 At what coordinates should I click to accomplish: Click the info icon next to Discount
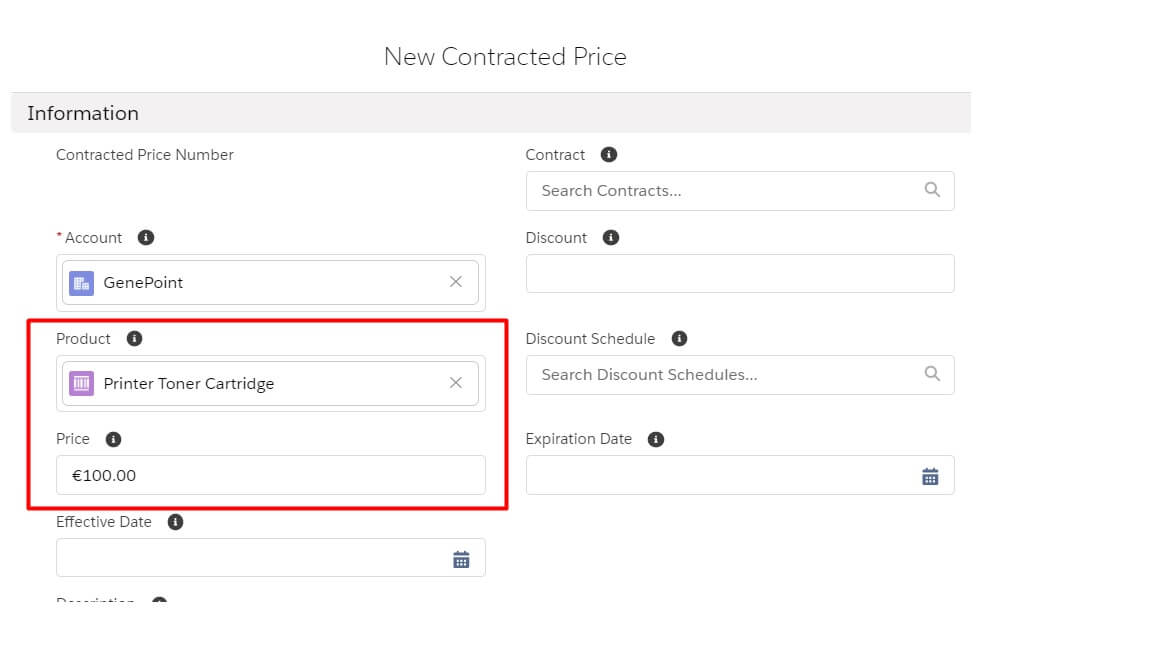(x=611, y=238)
